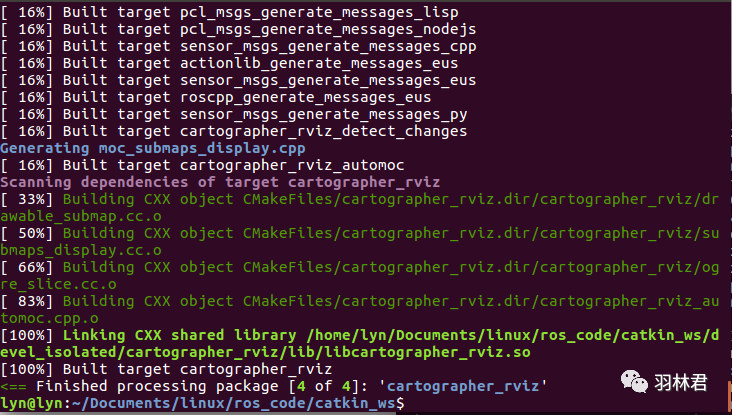Viewport: 732px width, 415px height.
Task: Click the roscpp_generate_messages_eus target name
Action: [x=305, y=98]
